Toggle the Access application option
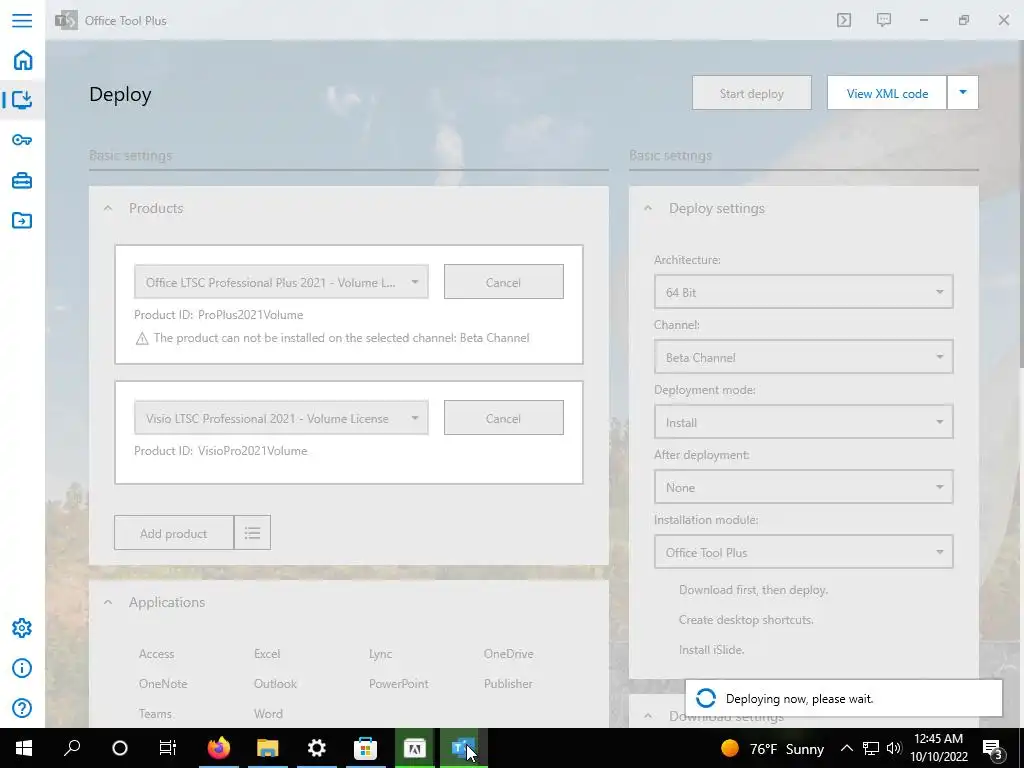The width and height of the screenshot is (1024, 768). (x=156, y=654)
